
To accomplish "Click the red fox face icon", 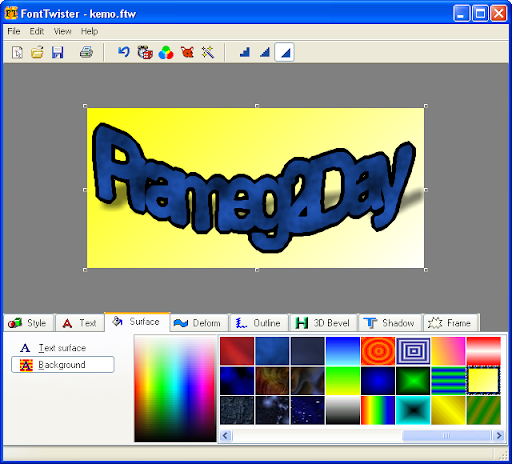I will pyautogui.click(x=187, y=52).
